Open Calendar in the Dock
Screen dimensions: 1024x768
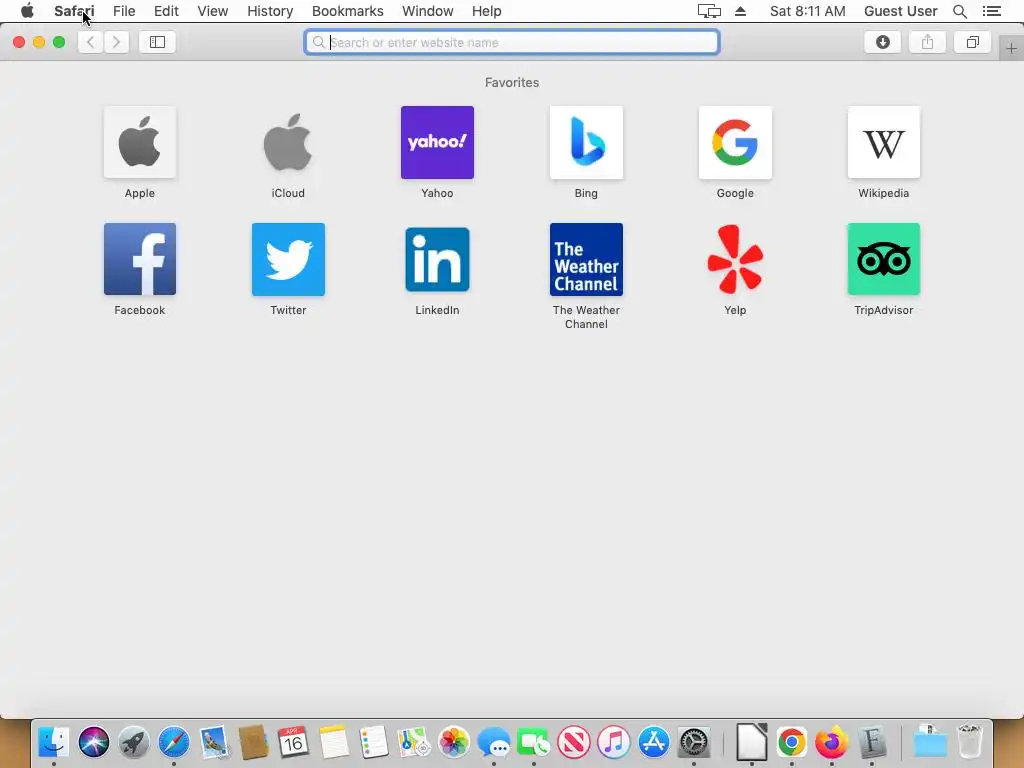293,742
